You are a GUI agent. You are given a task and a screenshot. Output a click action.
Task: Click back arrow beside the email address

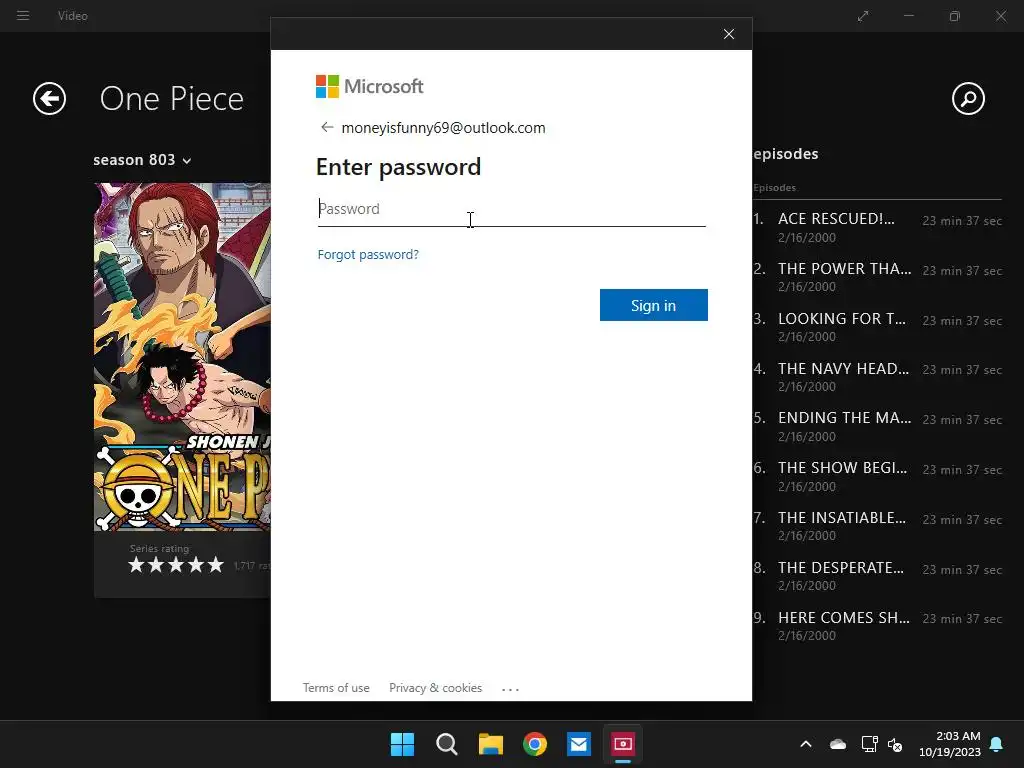point(327,127)
